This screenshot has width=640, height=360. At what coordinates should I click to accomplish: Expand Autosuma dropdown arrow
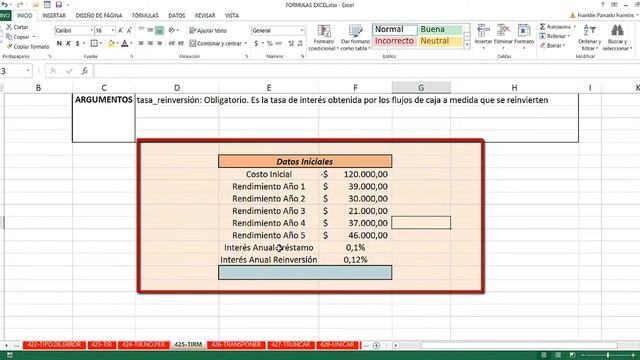(x=575, y=27)
